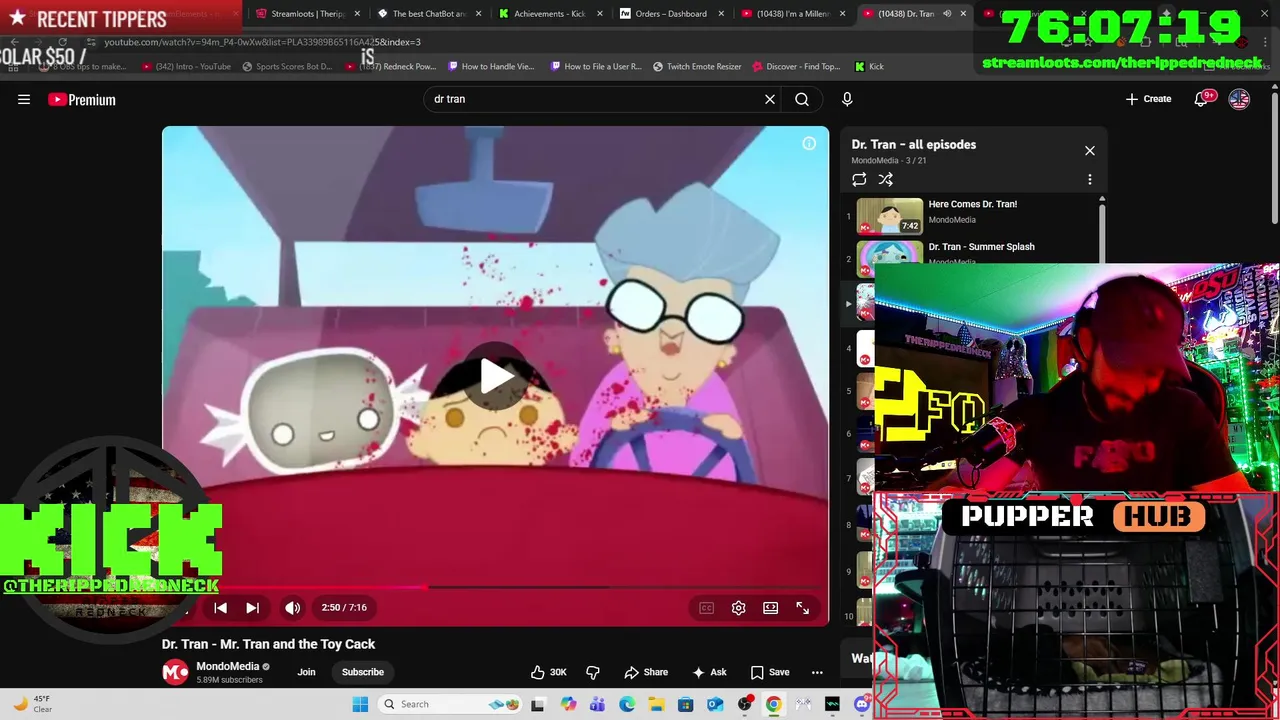The width and height of the screenshot is (1280, 720).
Task: Mute the Dr. Tran tab audio icon
Action: pos(947,14)
